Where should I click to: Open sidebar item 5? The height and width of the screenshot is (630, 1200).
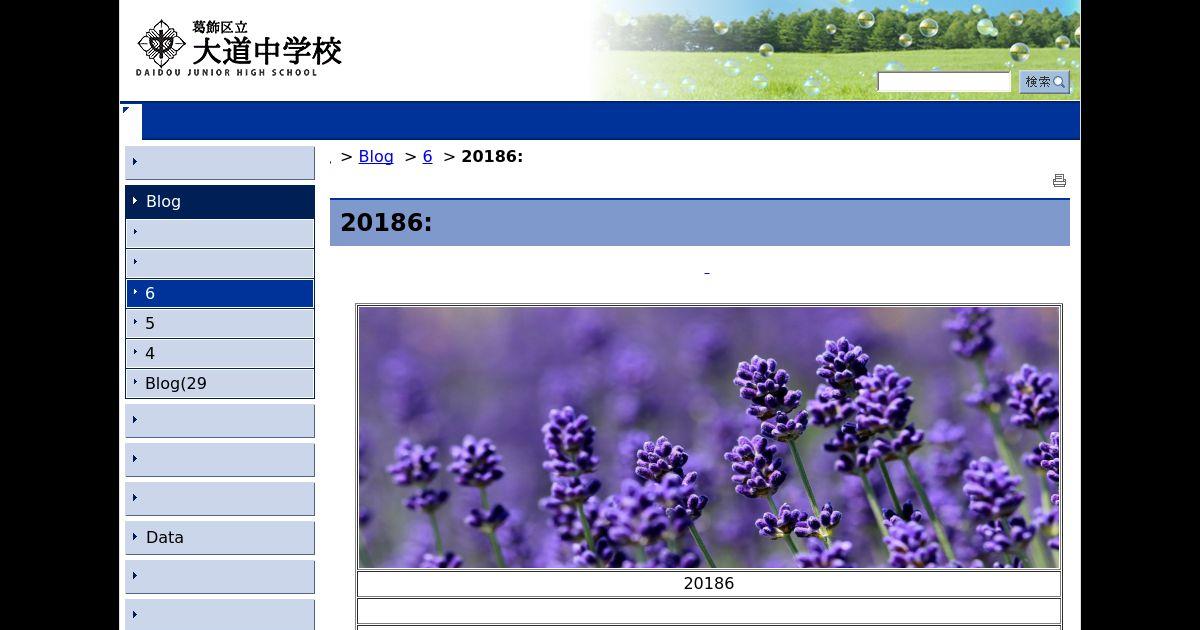point(220,323)
